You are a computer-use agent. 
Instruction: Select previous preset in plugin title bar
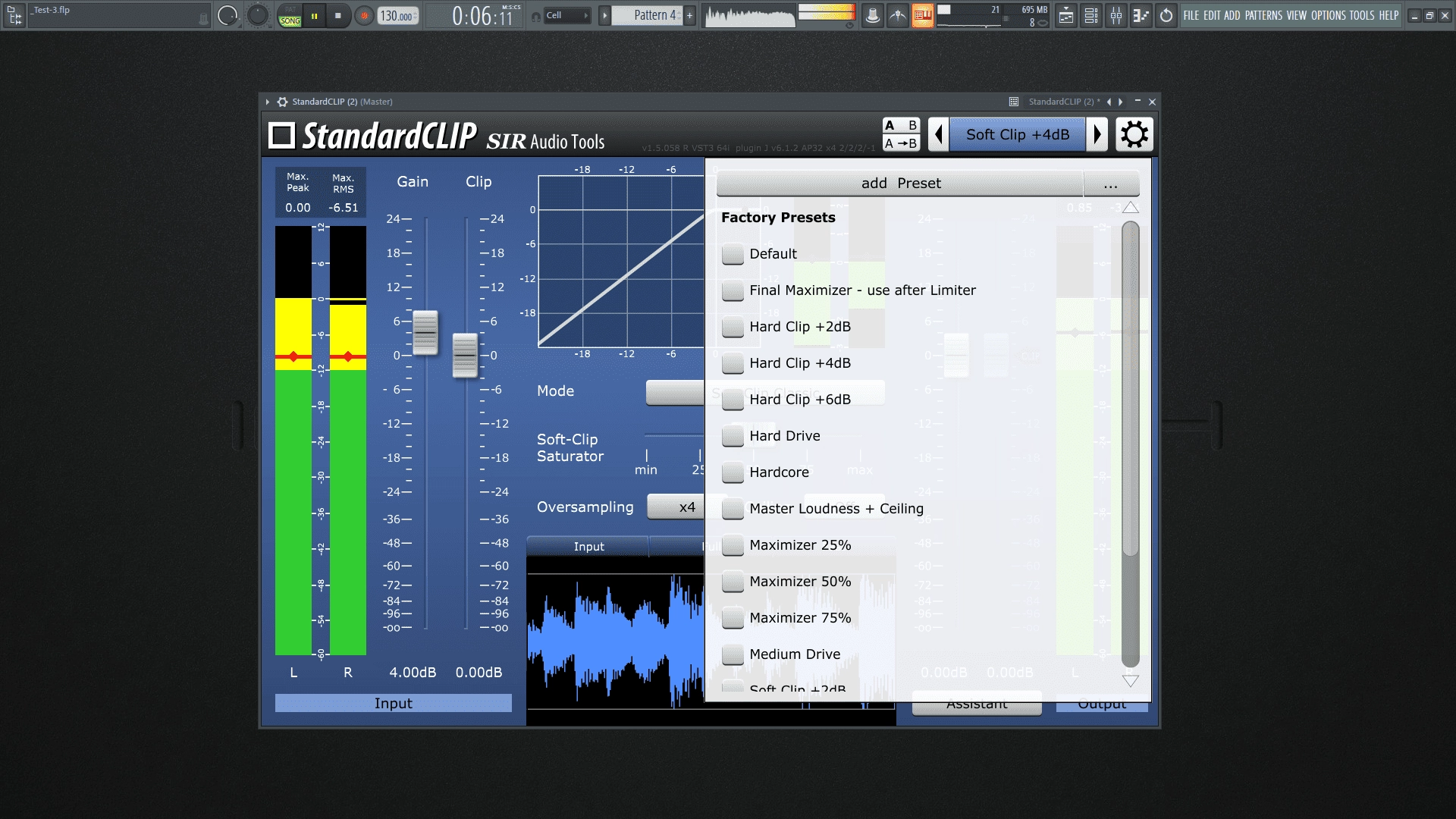(1109, 102)
